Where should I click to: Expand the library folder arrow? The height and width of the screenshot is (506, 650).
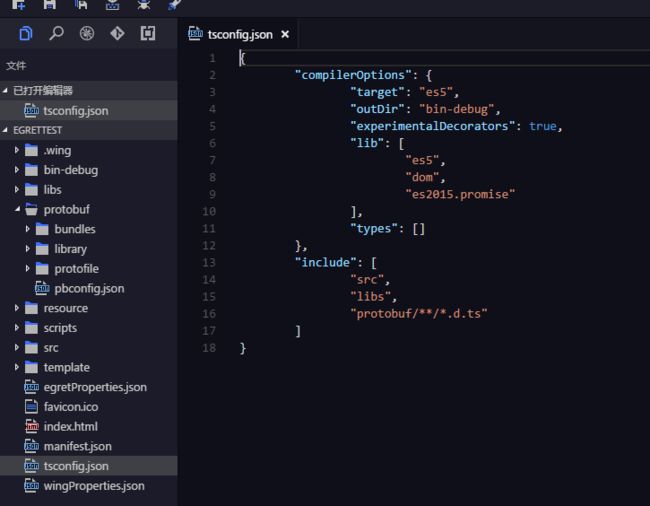point(27,249)
